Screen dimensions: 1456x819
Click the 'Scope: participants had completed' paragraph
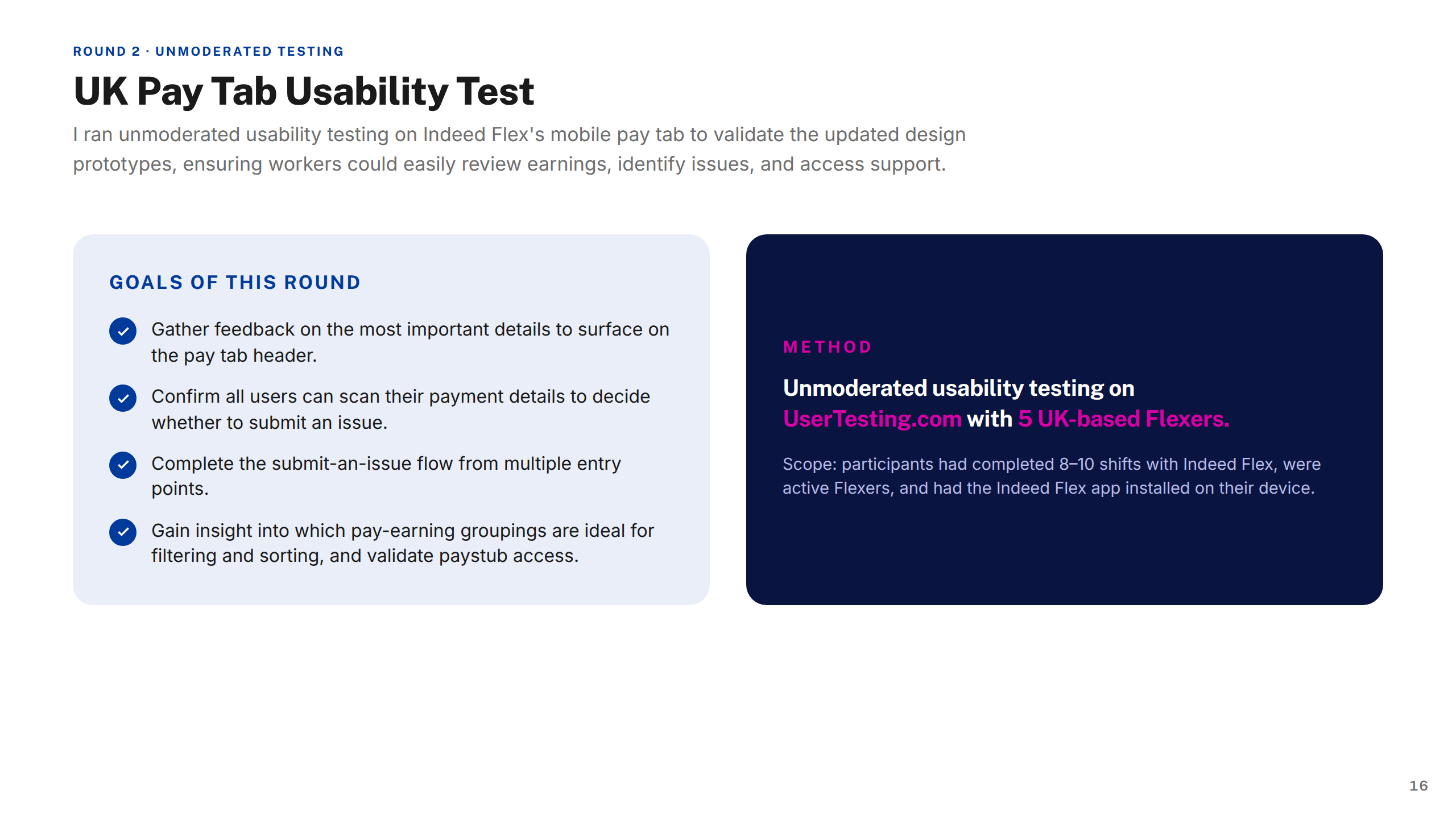(x=1052, y=476)
